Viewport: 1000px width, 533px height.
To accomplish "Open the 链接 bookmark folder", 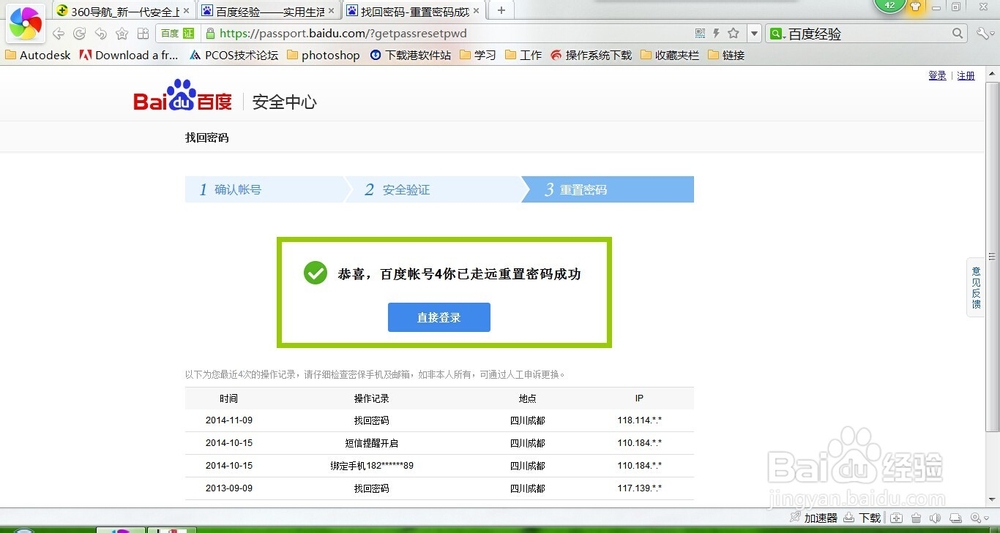I will [726, 55].
